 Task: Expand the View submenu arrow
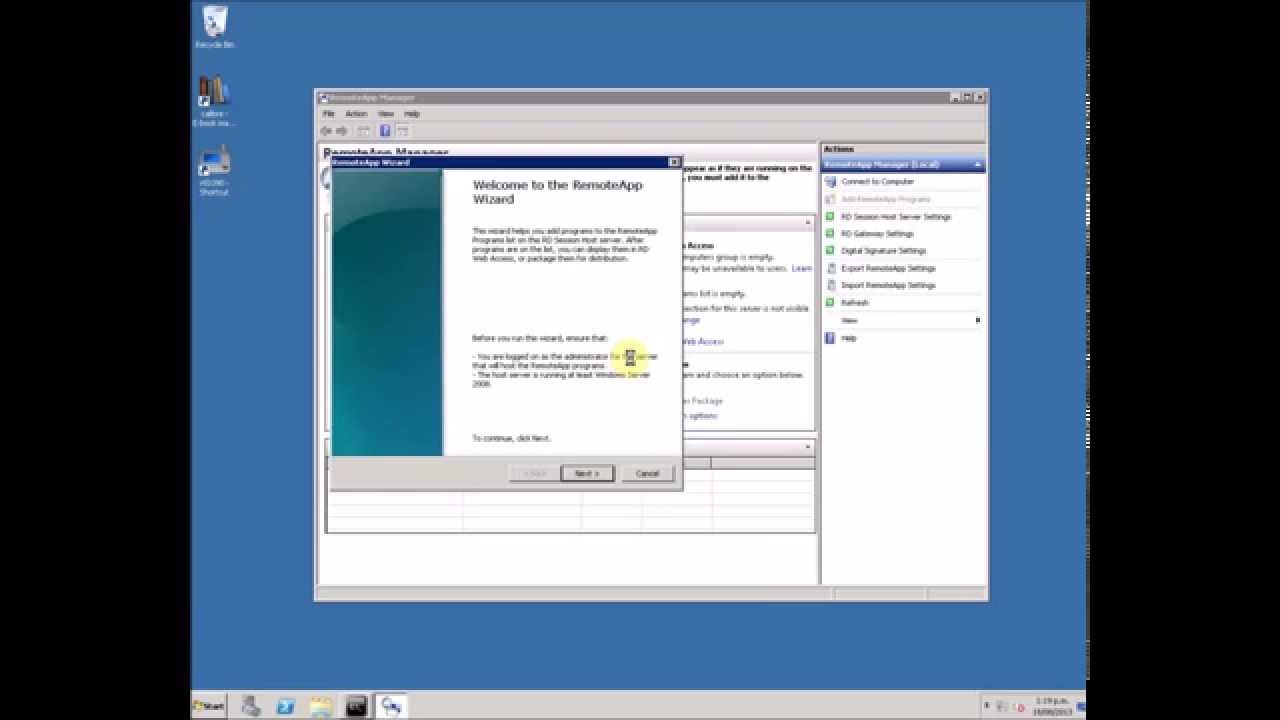(977, 320)
